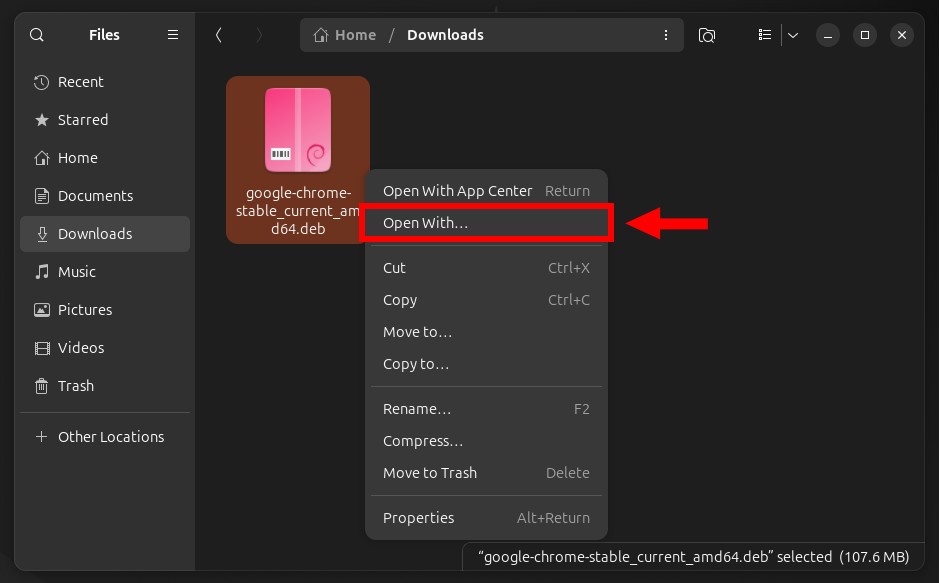Click the search magnifier icon
Image resolution: width=940 pixels, height=583 pixels.
click(37, 35)
